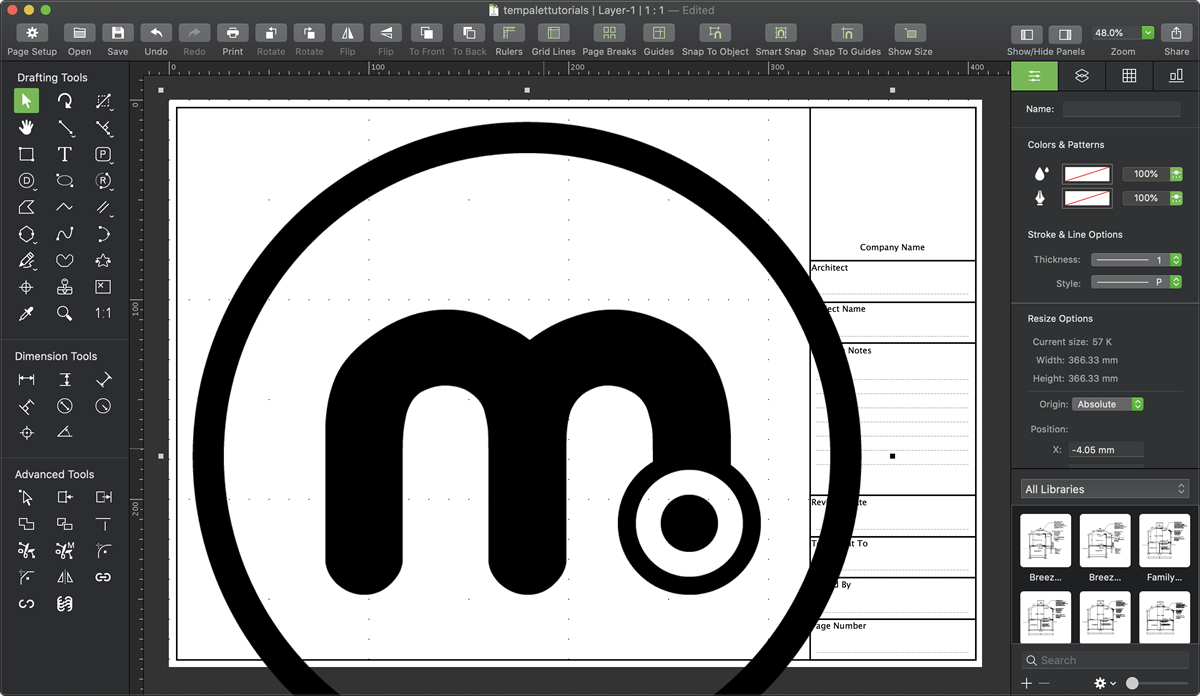Click the 1:1 scale tool
The image size is (1200, 696).
click(x=103, y=314)
